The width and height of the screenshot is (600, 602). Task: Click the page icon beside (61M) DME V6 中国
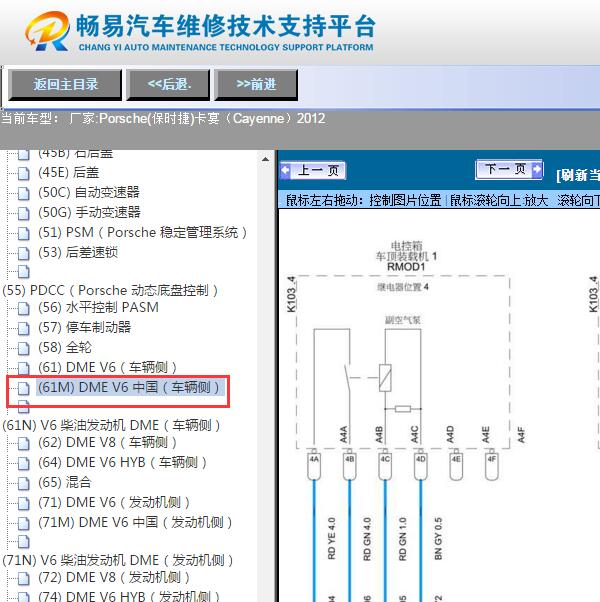pos(23,388)
